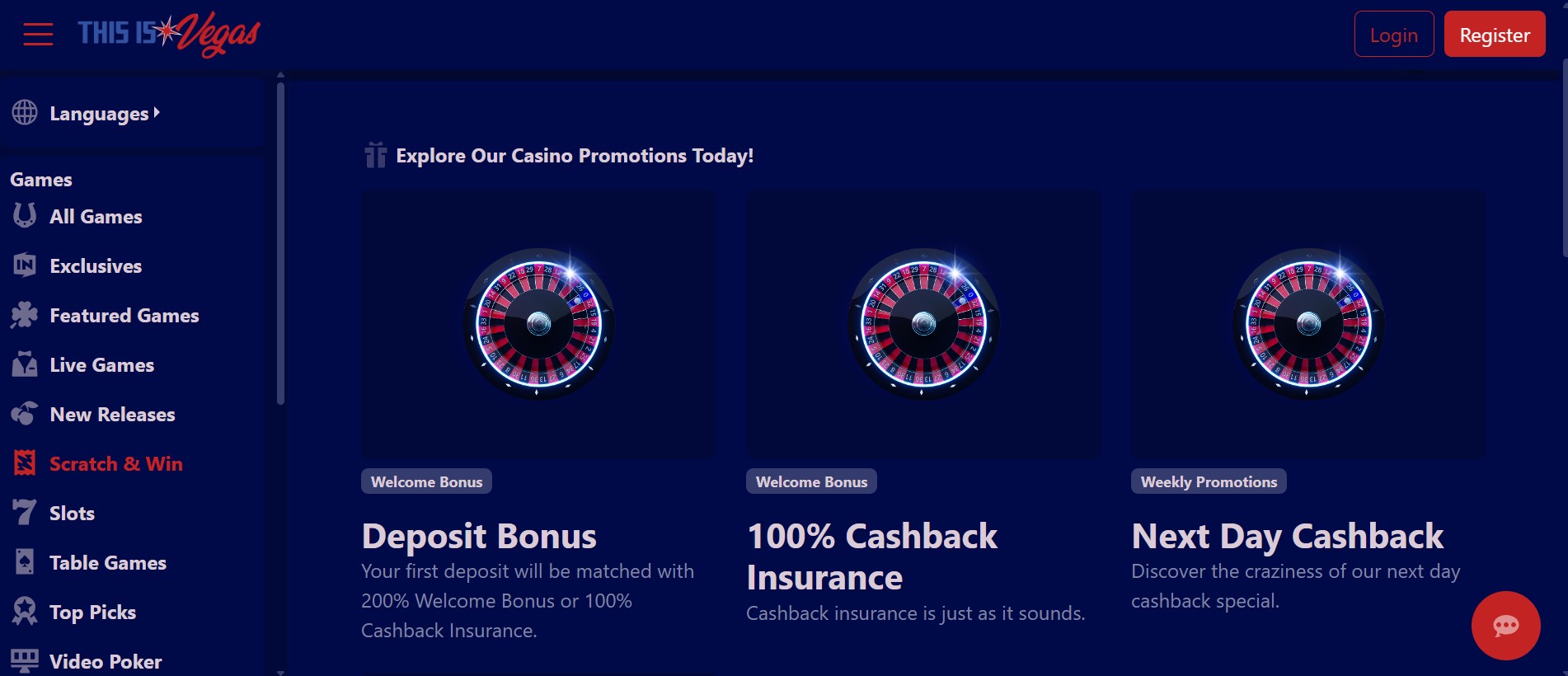Open Live Games from sidebar
The width and height of the screenshot is (1568, 676).
[101, 365]
